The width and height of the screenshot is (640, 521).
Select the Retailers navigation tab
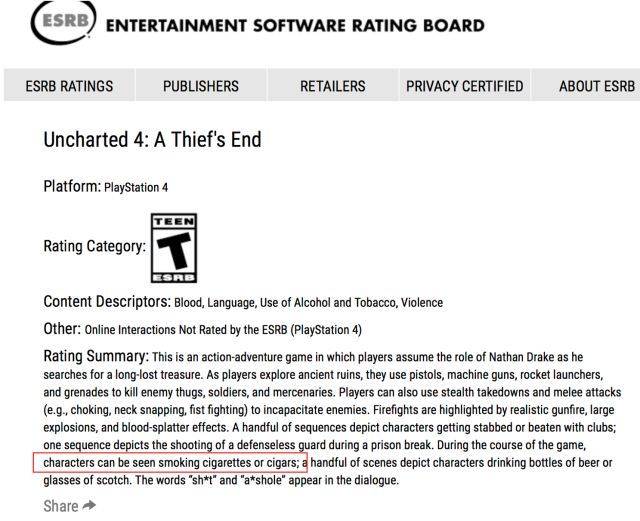333,86
